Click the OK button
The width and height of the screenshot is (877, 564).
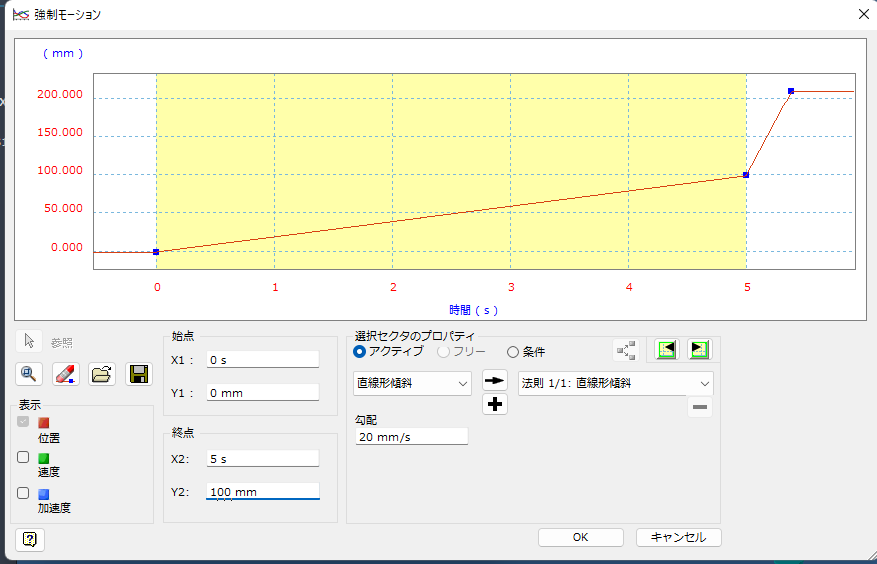[580, 537]
